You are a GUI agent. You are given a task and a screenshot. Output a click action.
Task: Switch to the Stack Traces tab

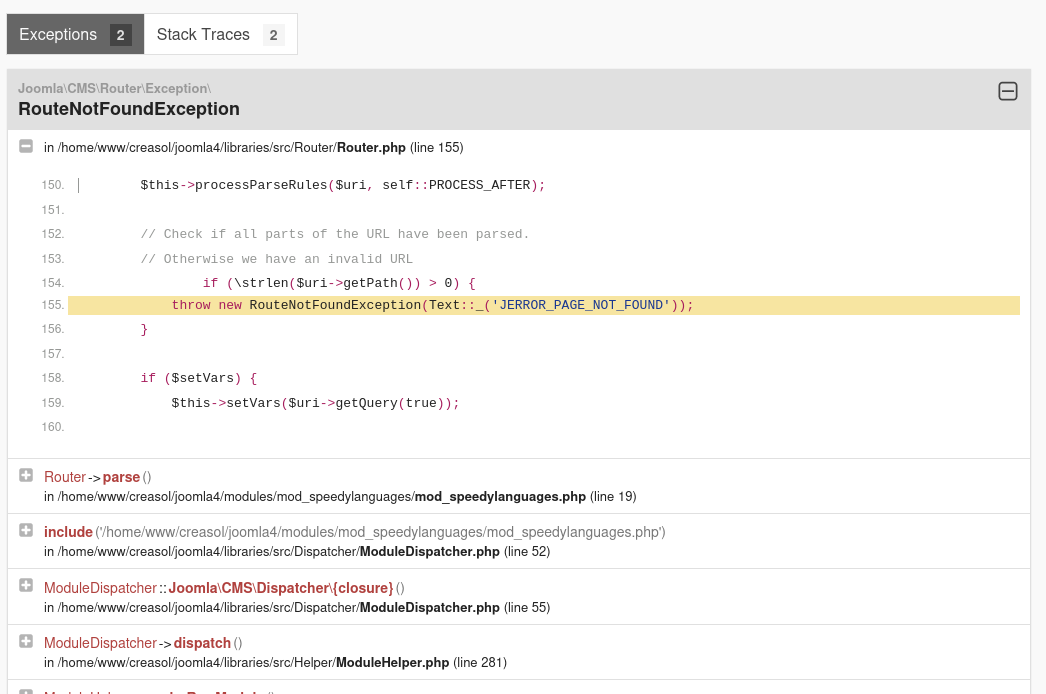[x=203, y=35]
